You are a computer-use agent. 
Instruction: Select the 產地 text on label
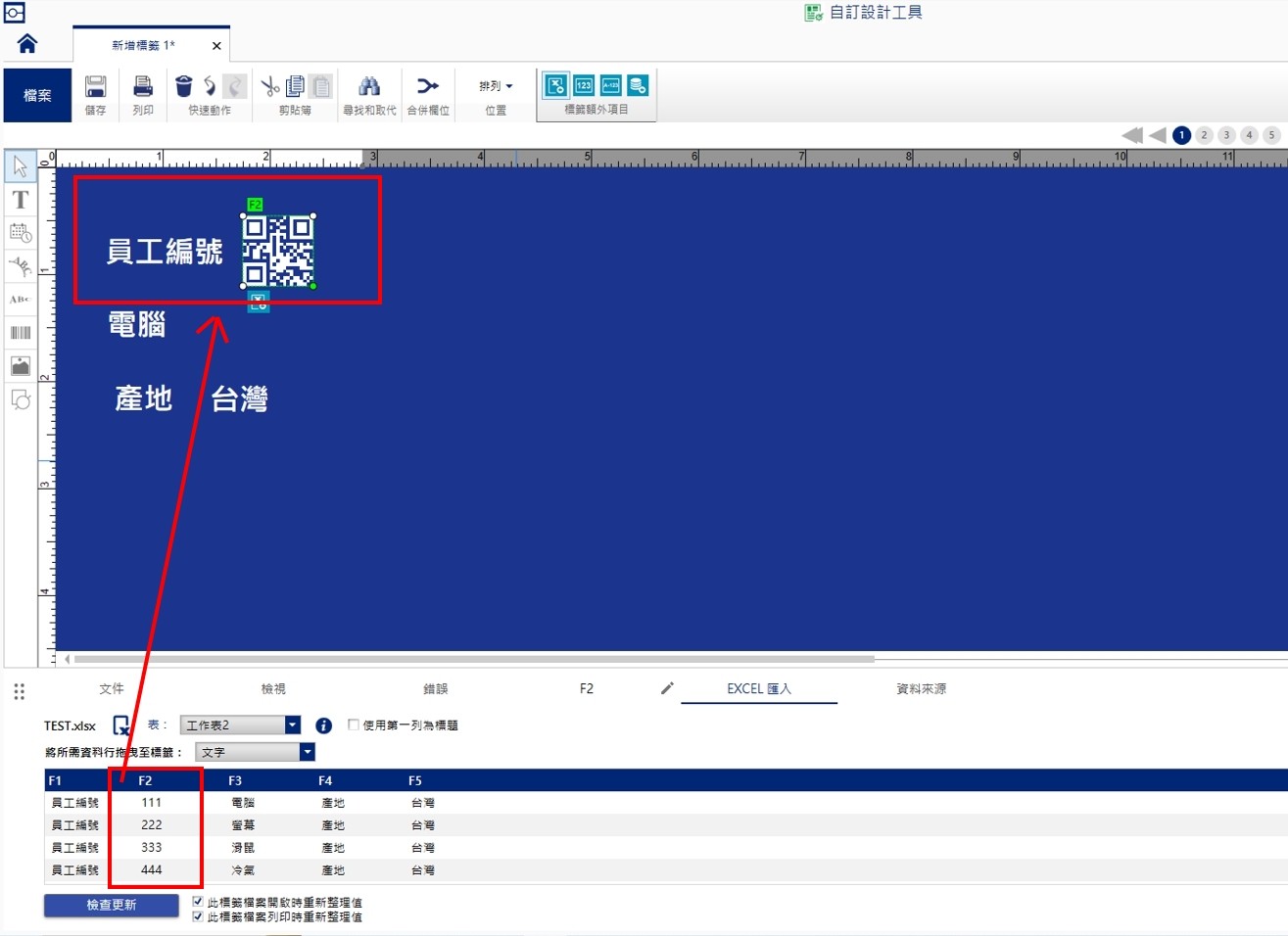pyautogui.click(x=144, y=398)
